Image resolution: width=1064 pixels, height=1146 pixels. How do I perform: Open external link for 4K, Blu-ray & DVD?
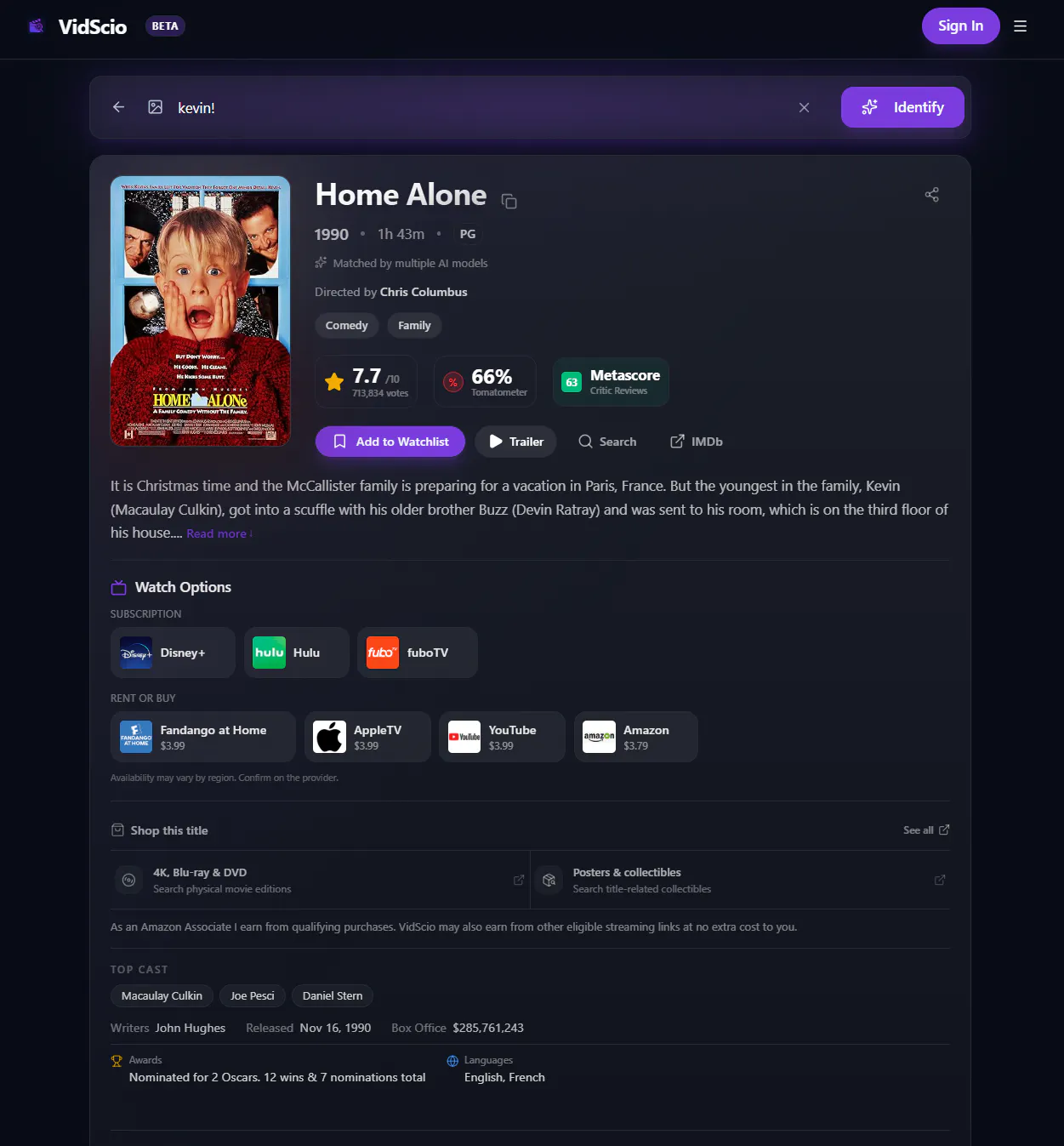pyautogui.click(x=519, y=880)
